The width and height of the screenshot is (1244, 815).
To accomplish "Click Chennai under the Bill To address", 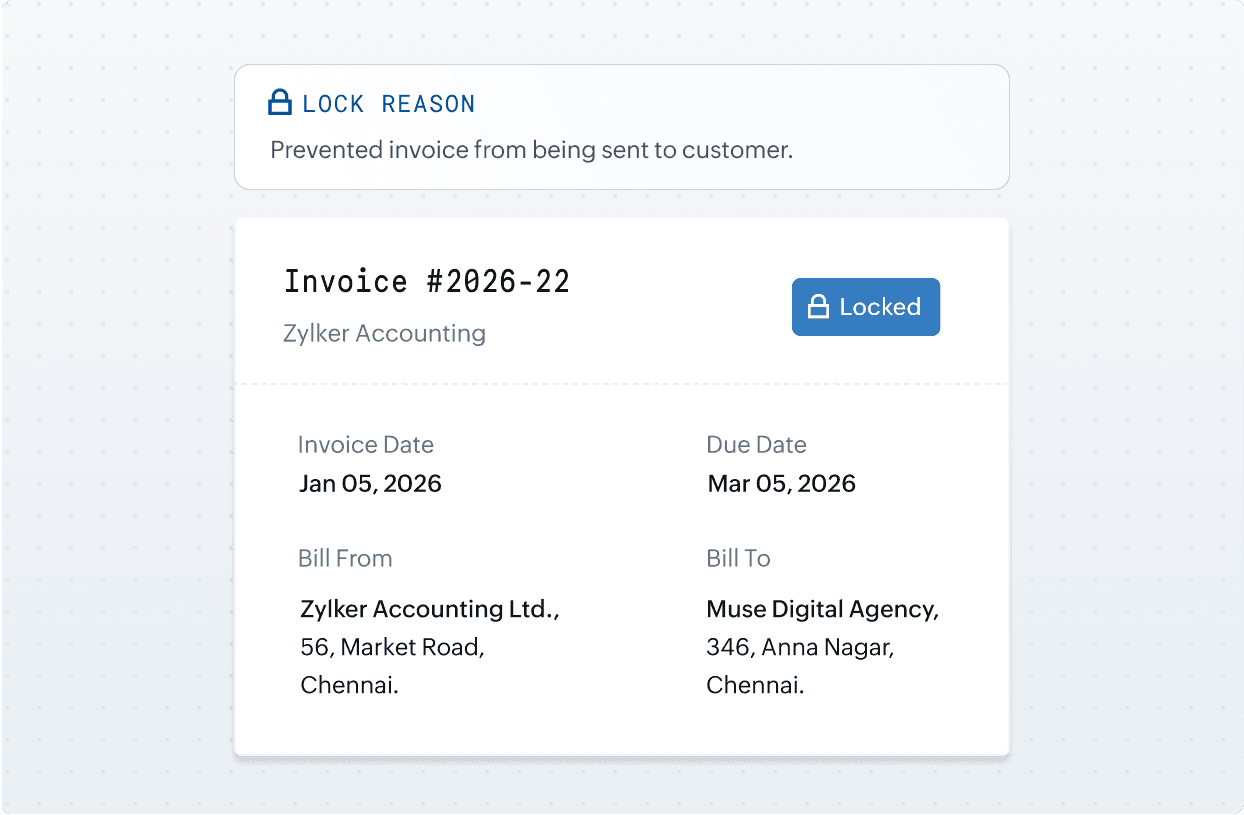I will pyautogui.click(x=755, y=685).
